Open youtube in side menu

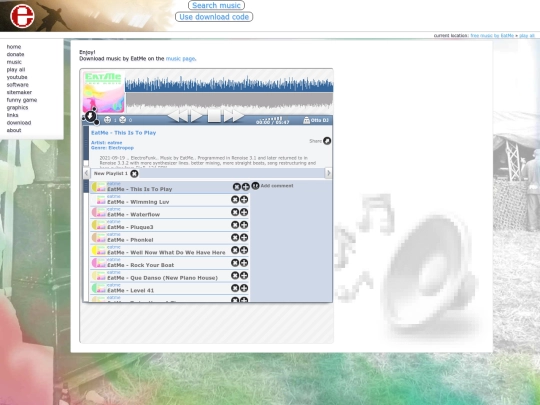[x=17, y=77]
